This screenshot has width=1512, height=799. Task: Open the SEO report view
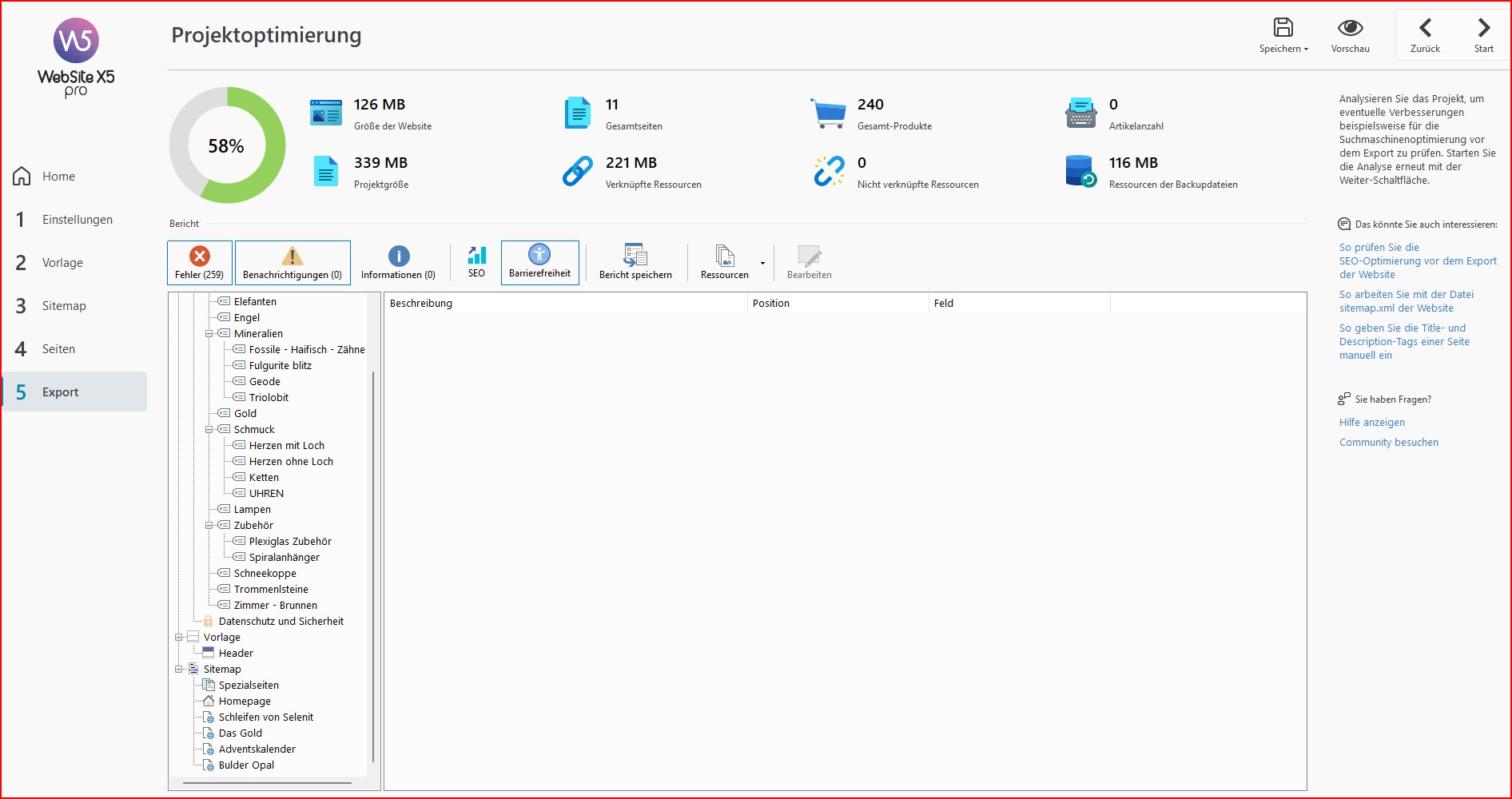(476, 262)
